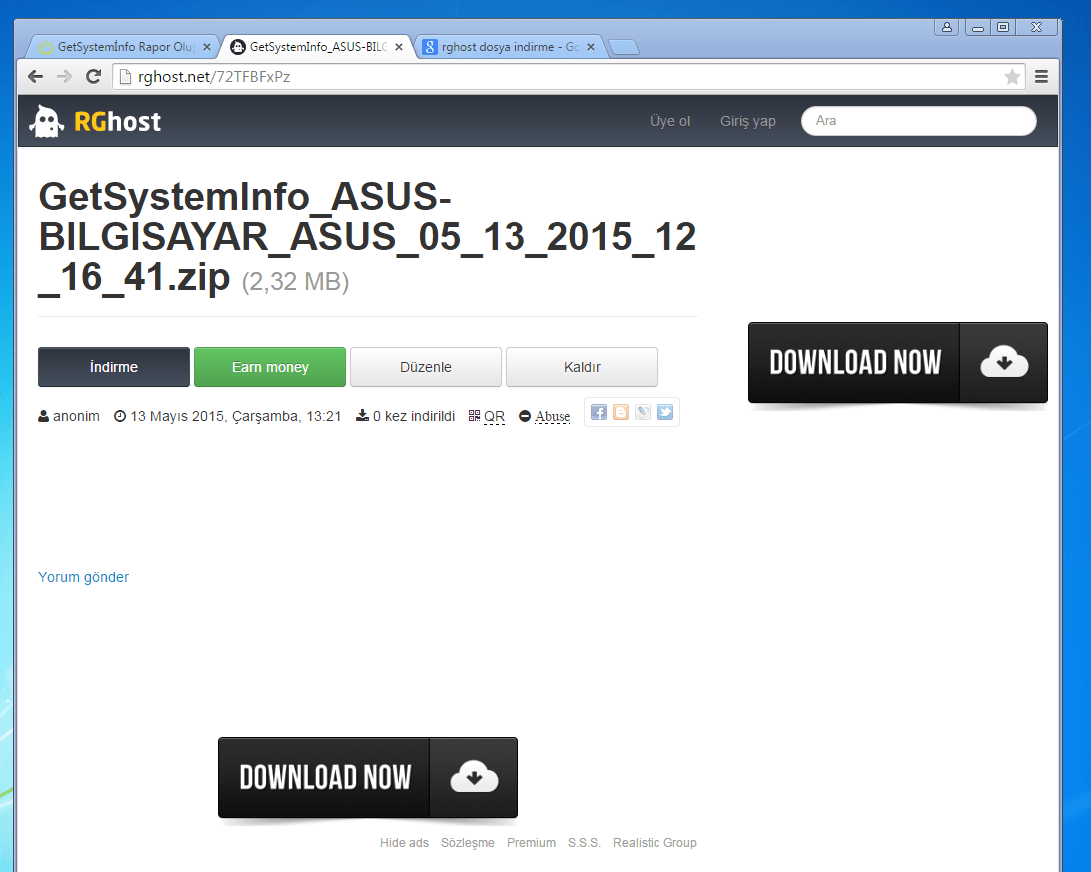Go back with the browser back arrow
The image size is (1091, 872).
(35, 77)
